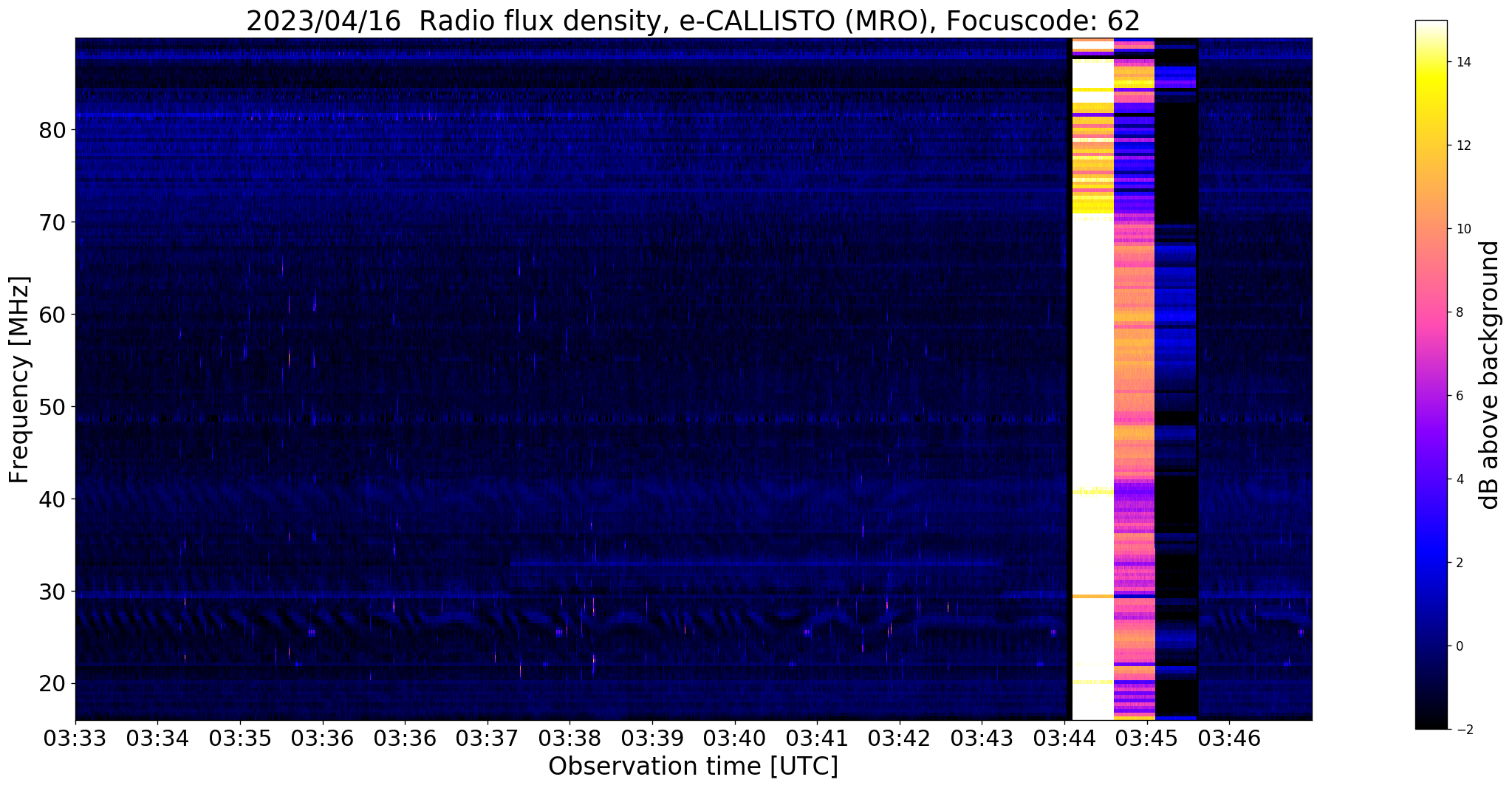Click the 03:40 time tick label
The image size is (1512, 788).
click(x=735, y=738)
